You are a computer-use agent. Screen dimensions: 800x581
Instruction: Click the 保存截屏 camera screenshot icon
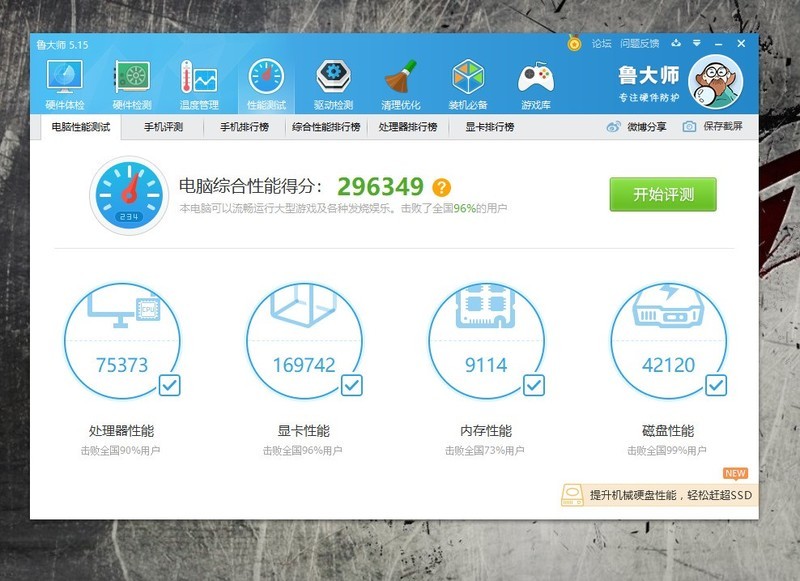pos(687,126)
